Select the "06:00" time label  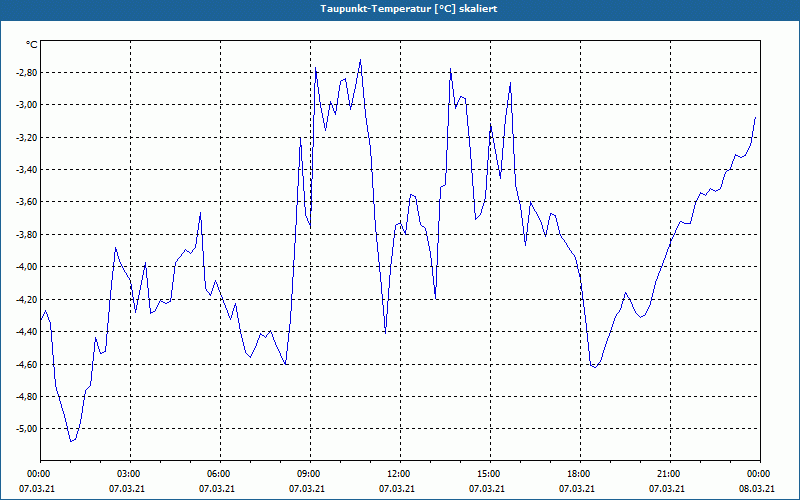pyautogui.click(x=217, y=474)
